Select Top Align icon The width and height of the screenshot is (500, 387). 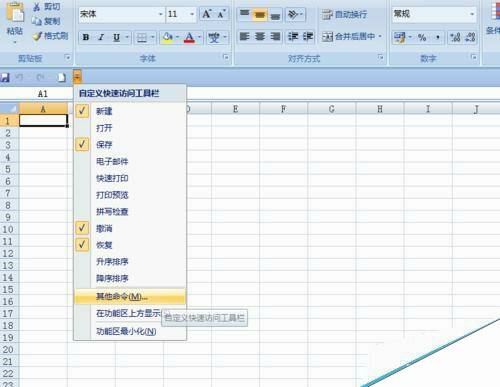245,14
